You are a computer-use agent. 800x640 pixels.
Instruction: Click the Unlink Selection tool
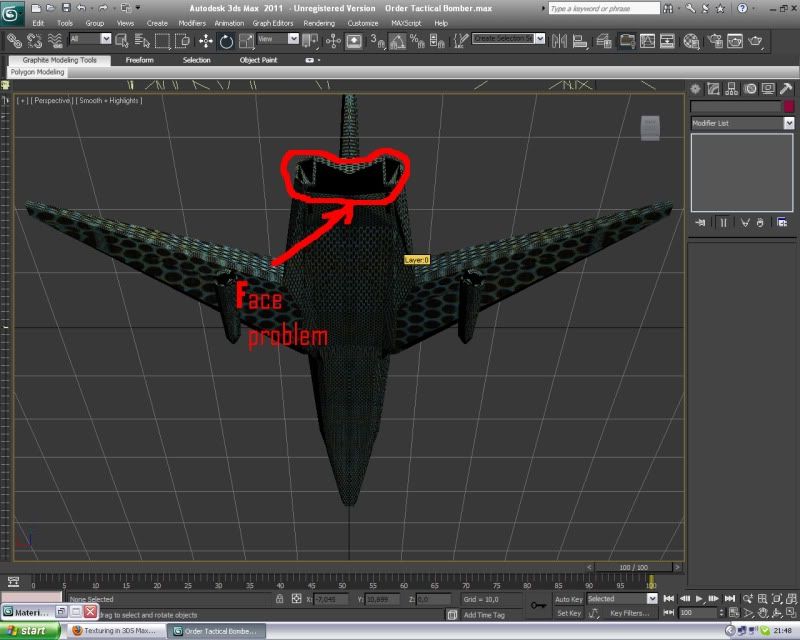coord(34,41)
